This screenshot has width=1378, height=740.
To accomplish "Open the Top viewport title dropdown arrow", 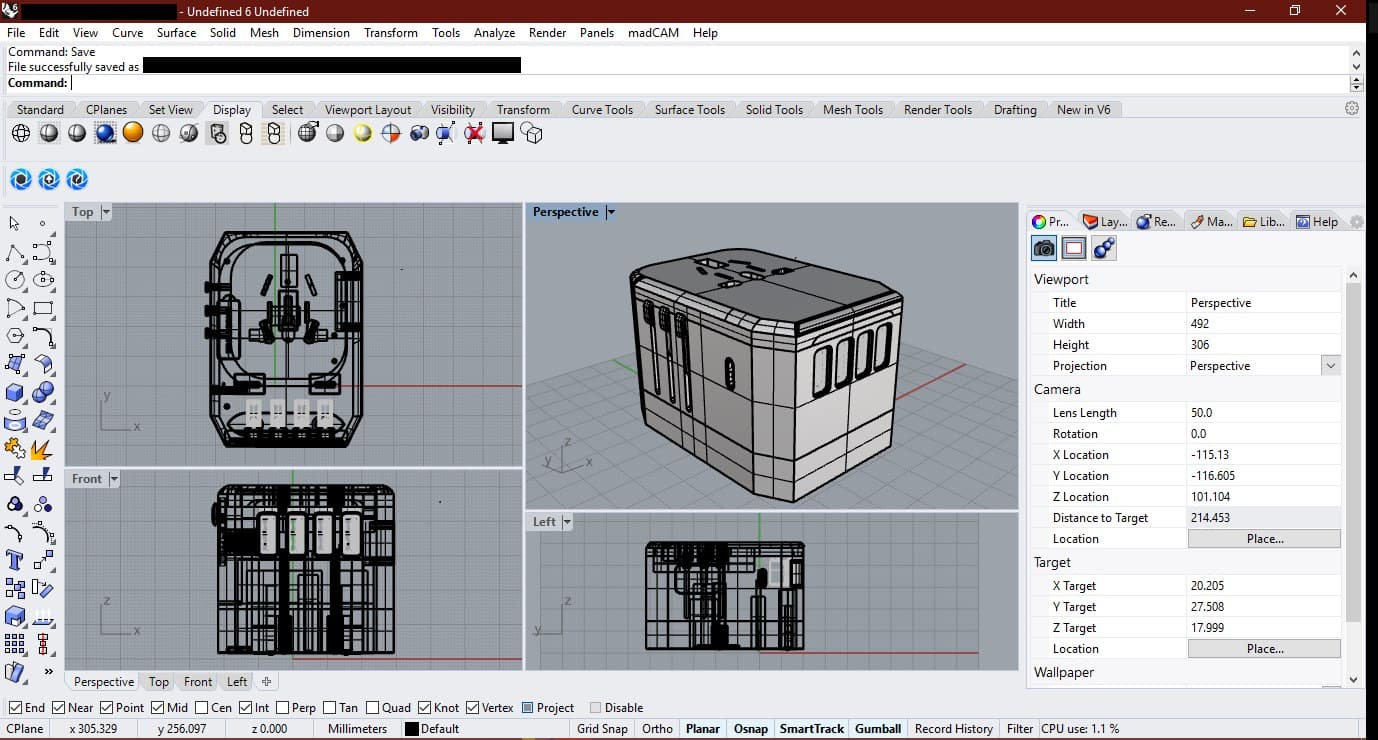I will [x=106, y=212].
